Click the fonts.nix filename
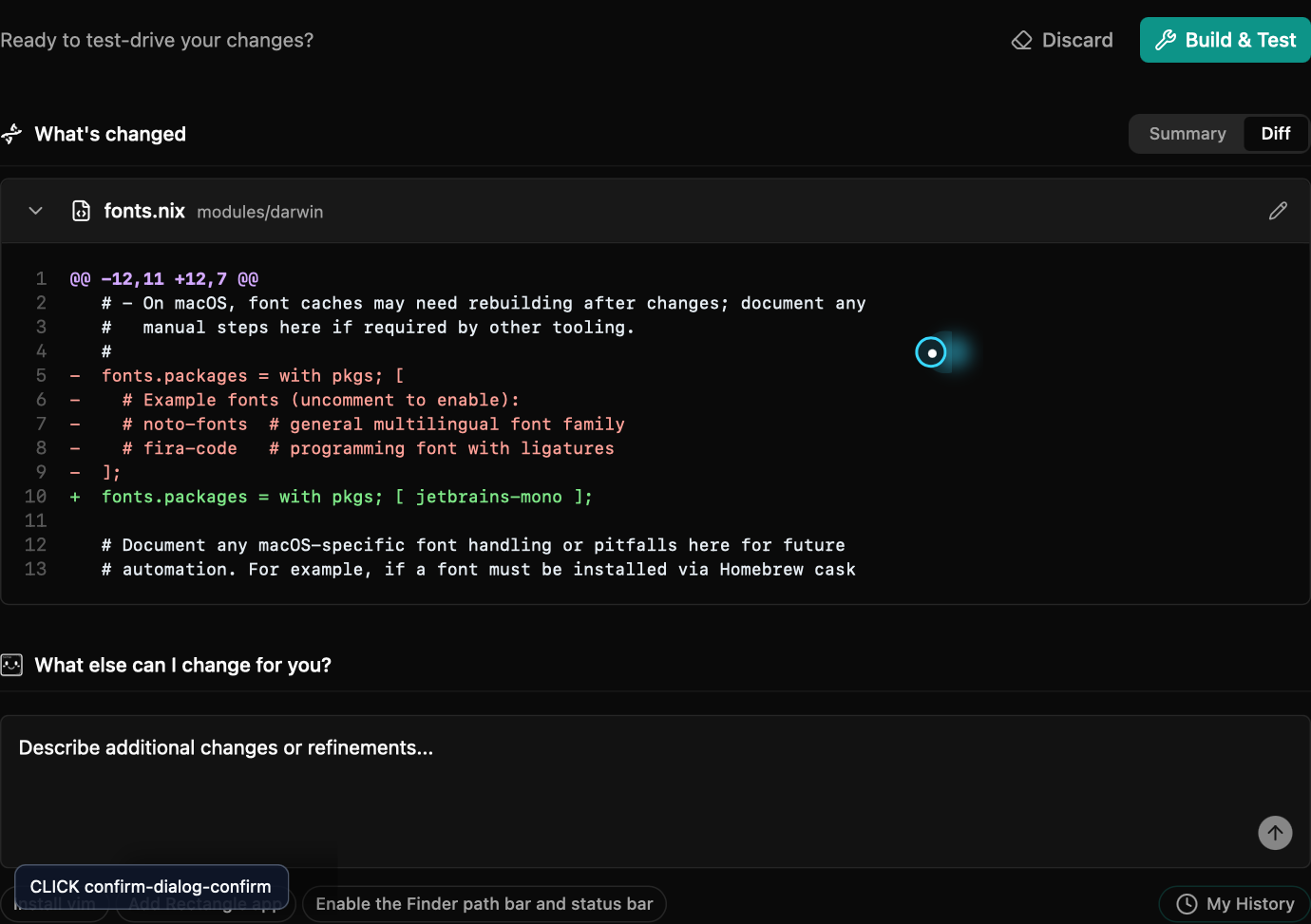This screenshot has height=924, width=1311. tap(144, 211)
